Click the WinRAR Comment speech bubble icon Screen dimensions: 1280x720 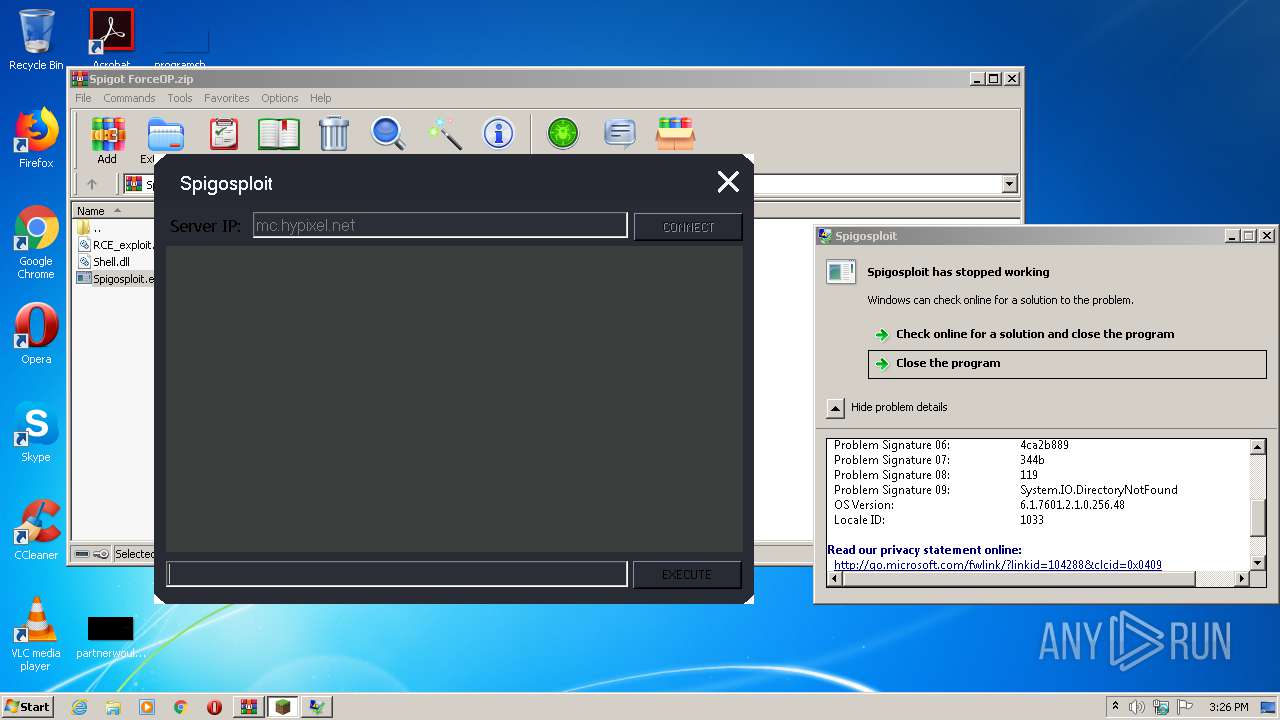[620, 133]
